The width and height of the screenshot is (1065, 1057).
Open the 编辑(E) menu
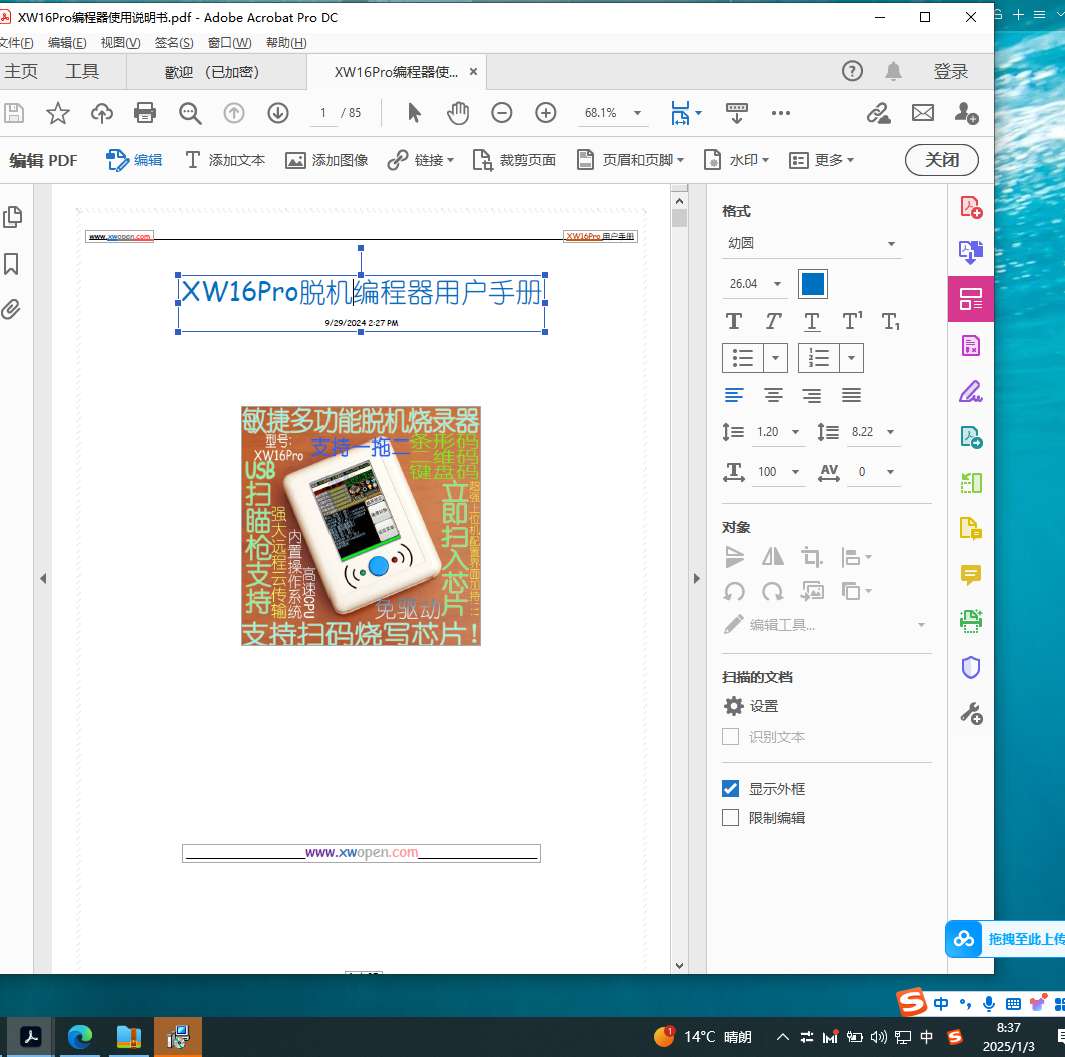click(x=67, y=43)
